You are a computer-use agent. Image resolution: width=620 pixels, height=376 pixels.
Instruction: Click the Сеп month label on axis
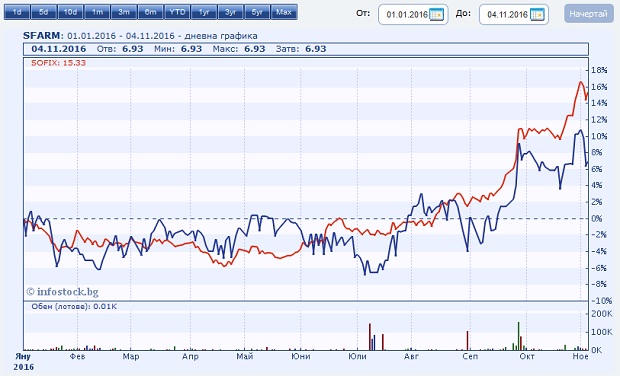pyautogui.click(x=470, y=356)
